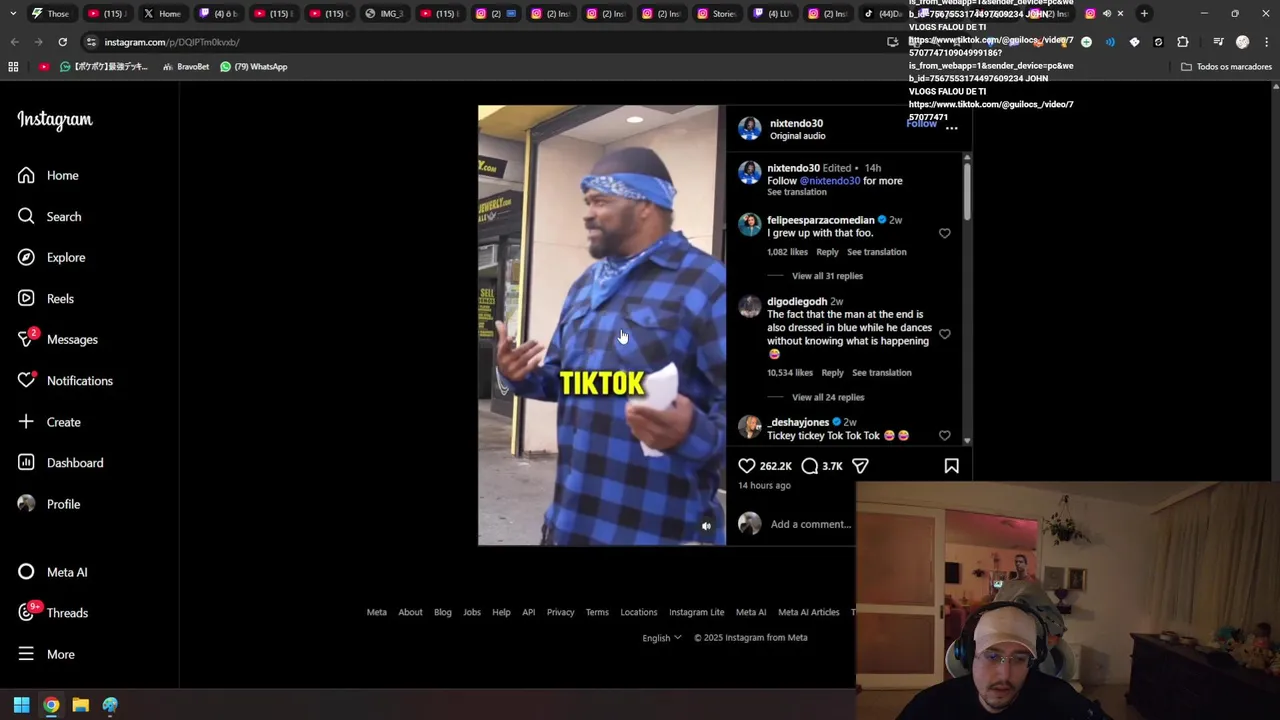The width and height of the screenshot is (1280, 720).
Task: Click Create new post
Action: tap(49, 422)
